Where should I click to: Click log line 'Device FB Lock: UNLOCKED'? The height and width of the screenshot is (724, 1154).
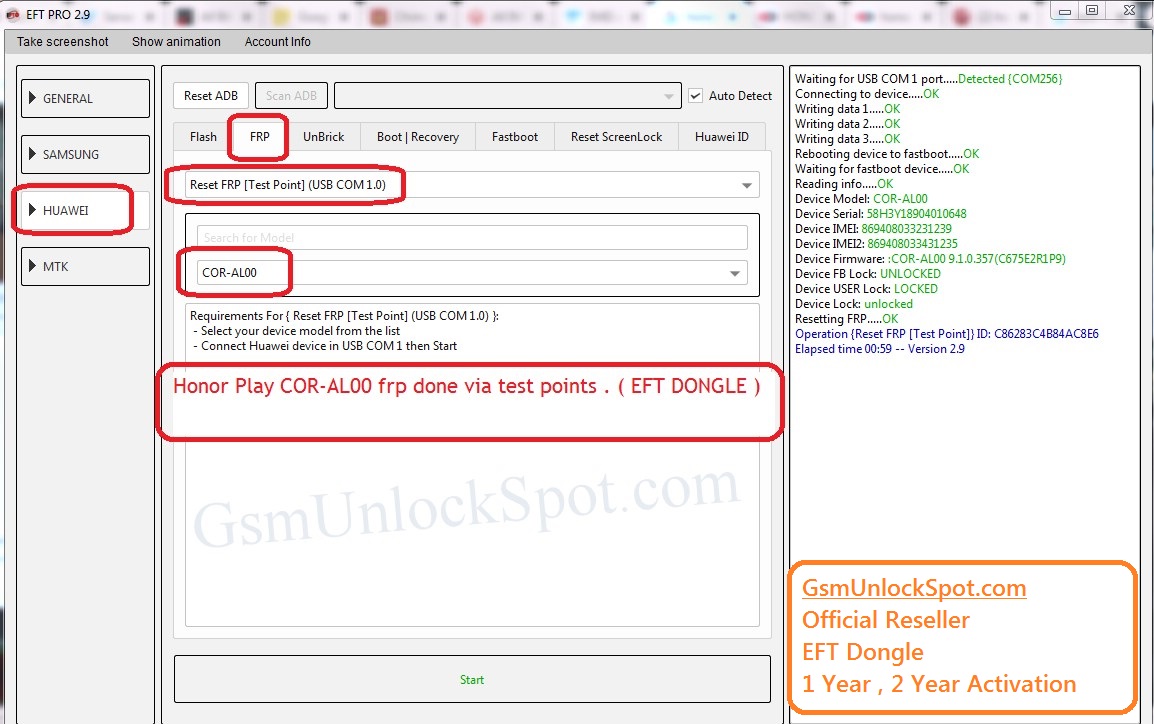point(868,274)
